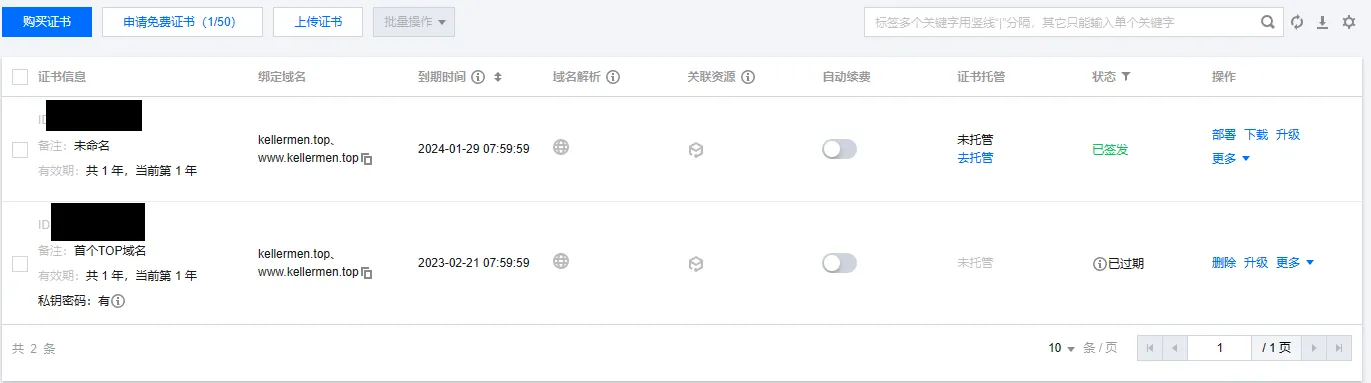Toggle auto-renew for the 未命名 certificate

pos(839,149)
